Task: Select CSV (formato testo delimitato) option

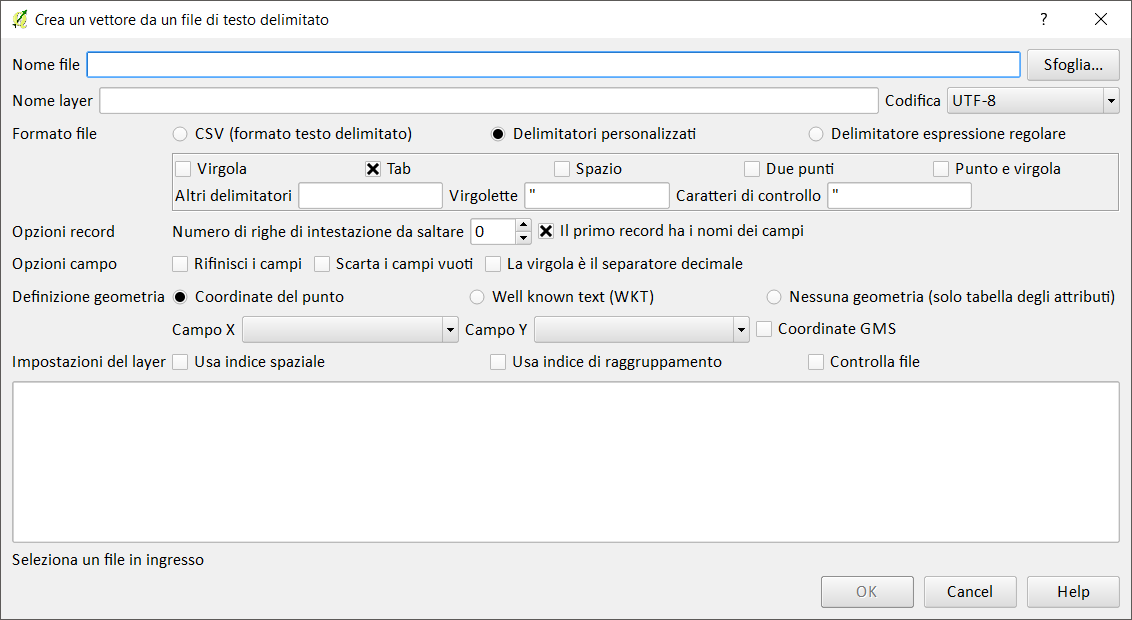Action: click(x=181, y=134)
